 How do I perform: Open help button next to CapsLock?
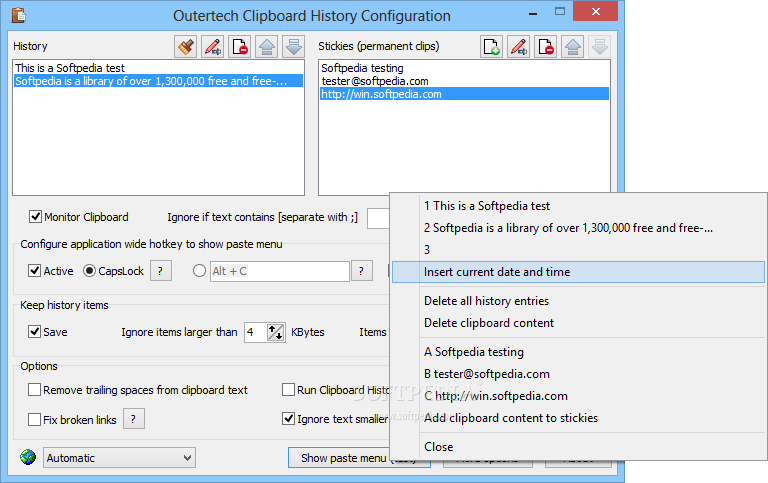pyautogui.click(x=161, y=270)
